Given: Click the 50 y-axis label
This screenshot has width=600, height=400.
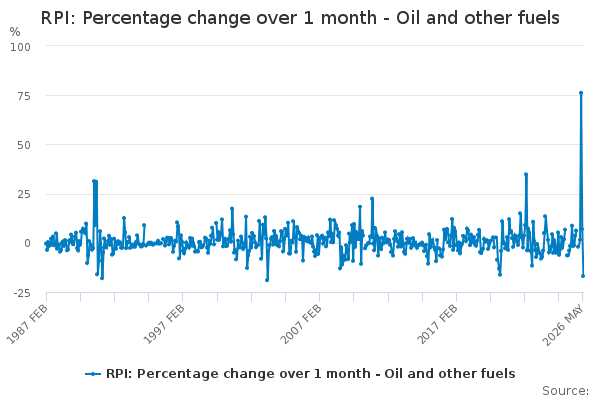Looking at the screenshot, I should [24, 145].
